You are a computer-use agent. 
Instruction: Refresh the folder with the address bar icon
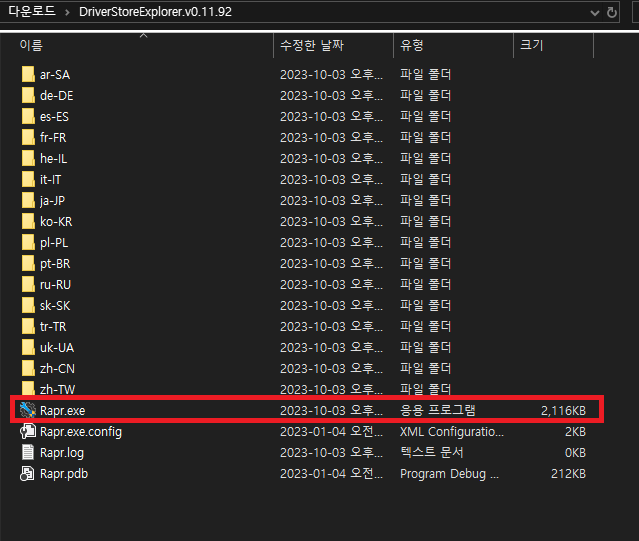[x=611, y=12]
